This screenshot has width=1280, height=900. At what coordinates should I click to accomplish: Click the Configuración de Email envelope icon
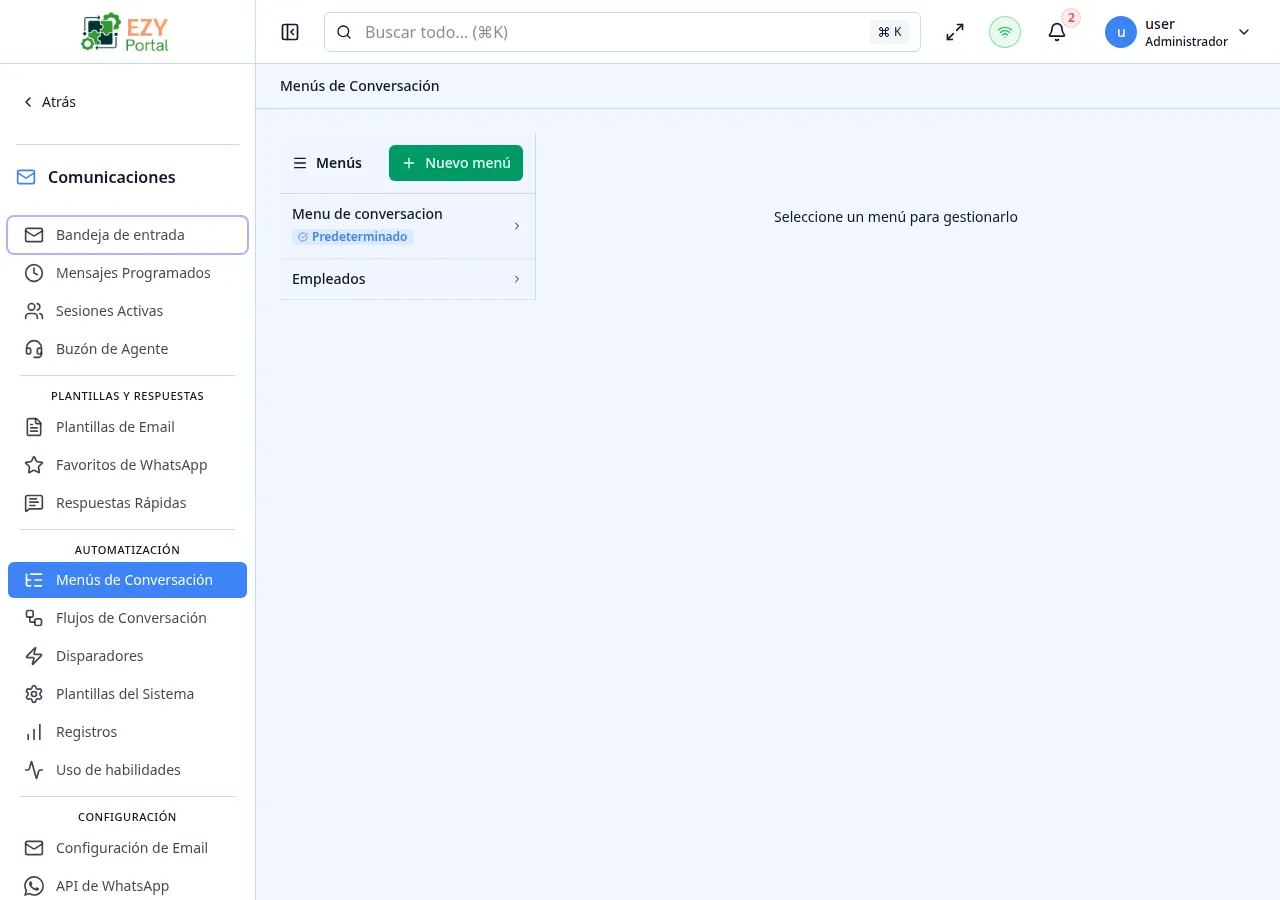tap(34, 848)
